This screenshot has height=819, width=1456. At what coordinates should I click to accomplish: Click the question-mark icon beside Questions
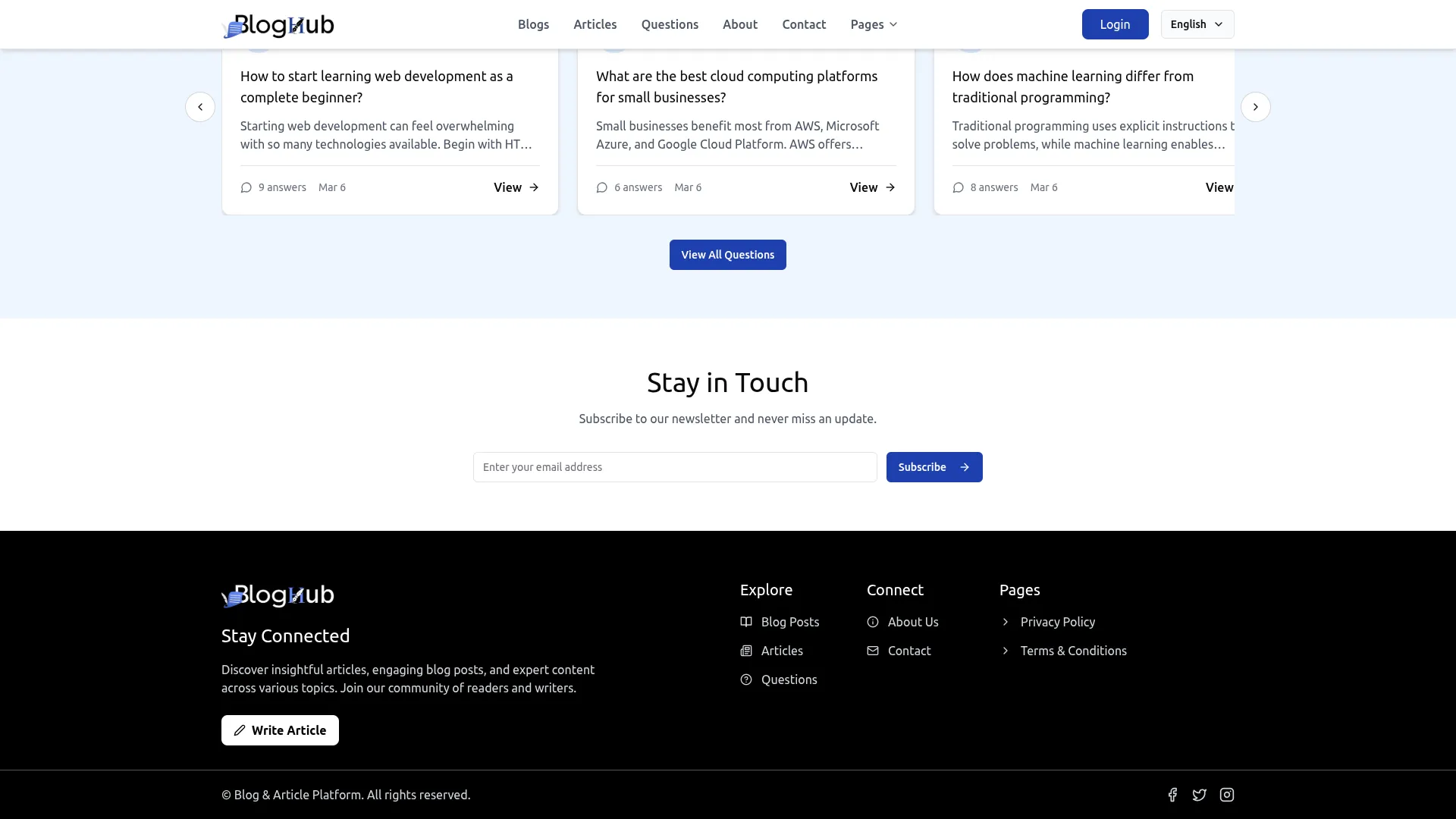(745, 679)
